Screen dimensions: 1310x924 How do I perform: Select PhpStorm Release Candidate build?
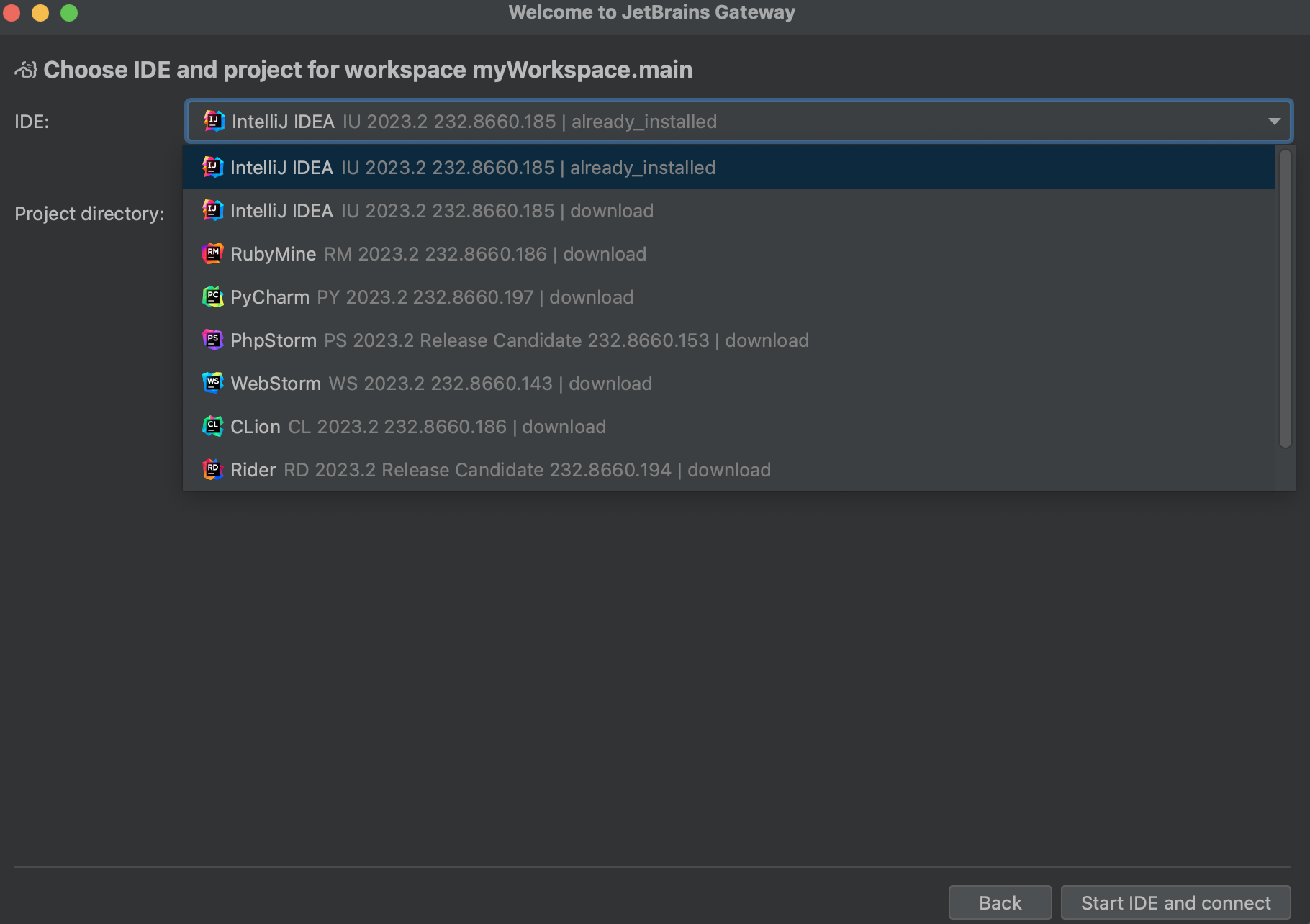coord(504,340)
